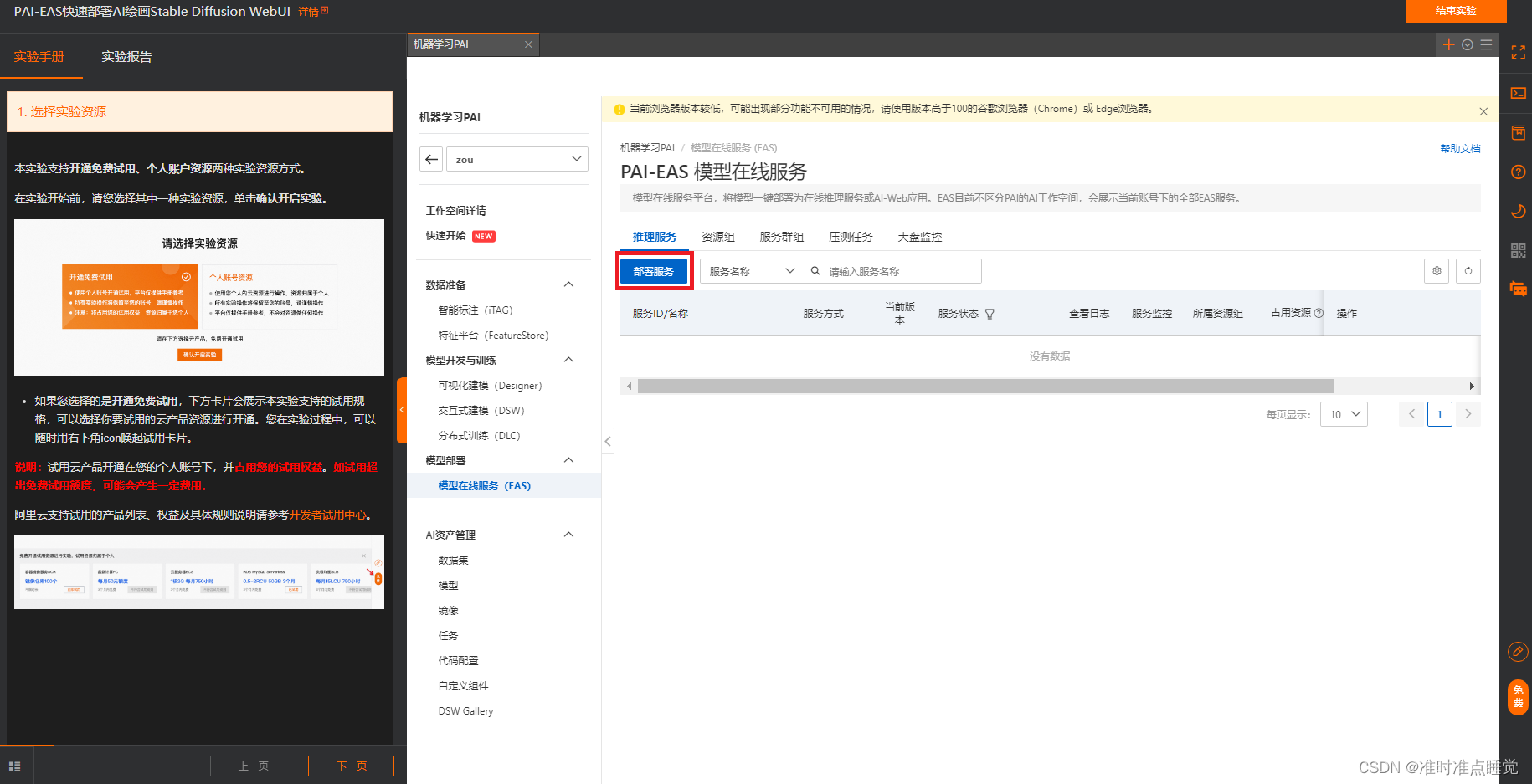Image resolution: width=1532 pixels, height=784 pixels.
Task: Open 交互式建模 (DSW) menu item
Action: point(481,410)
